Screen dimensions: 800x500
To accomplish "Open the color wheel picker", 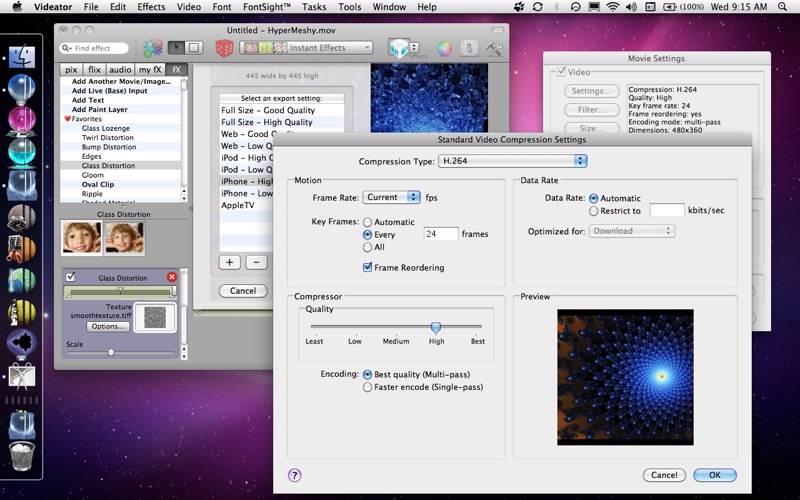I will point(444,48).
